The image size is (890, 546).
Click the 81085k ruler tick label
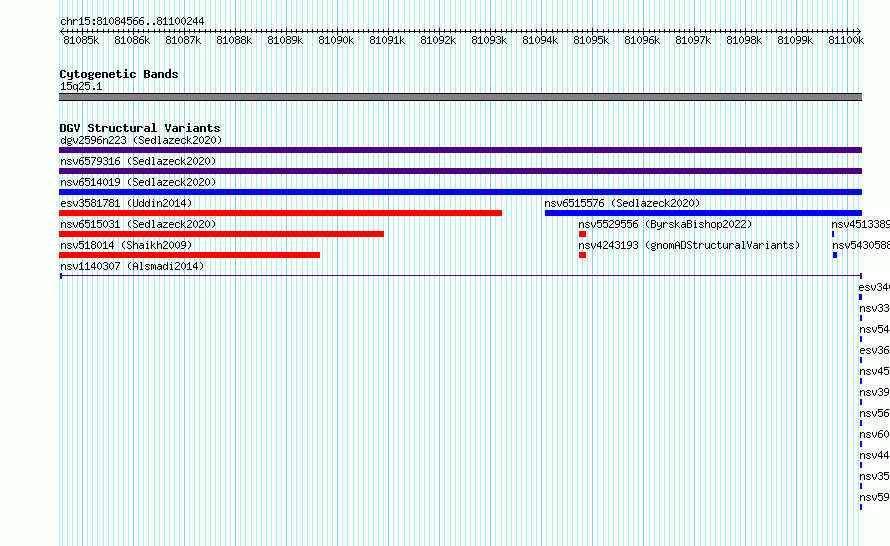[81, 40]
